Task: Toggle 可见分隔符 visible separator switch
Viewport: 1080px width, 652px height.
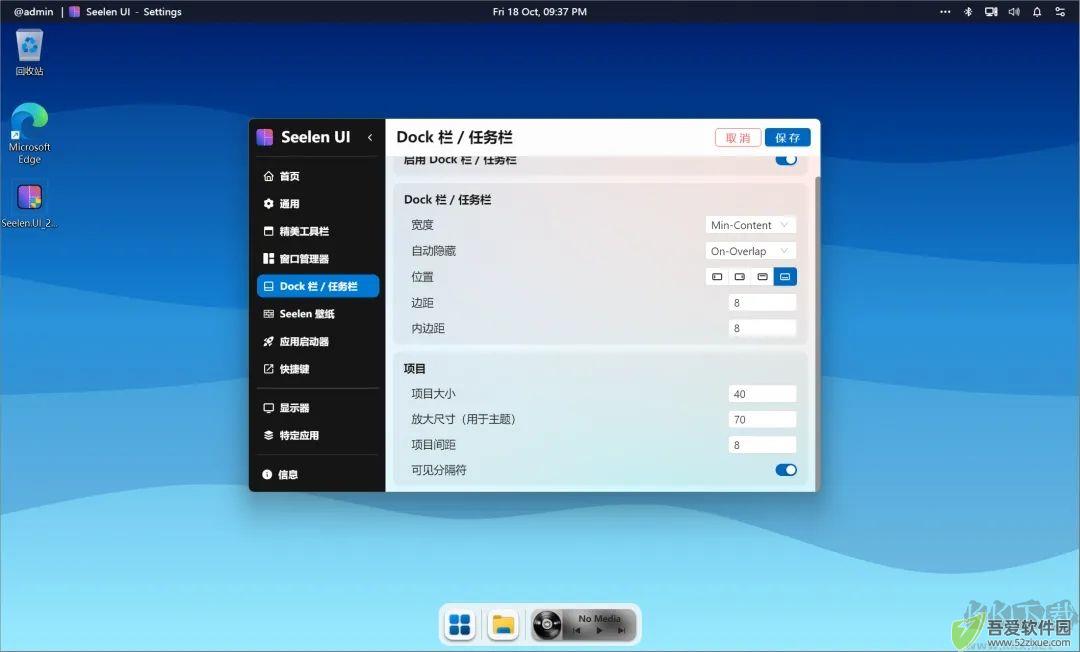Action: [786, 470]
